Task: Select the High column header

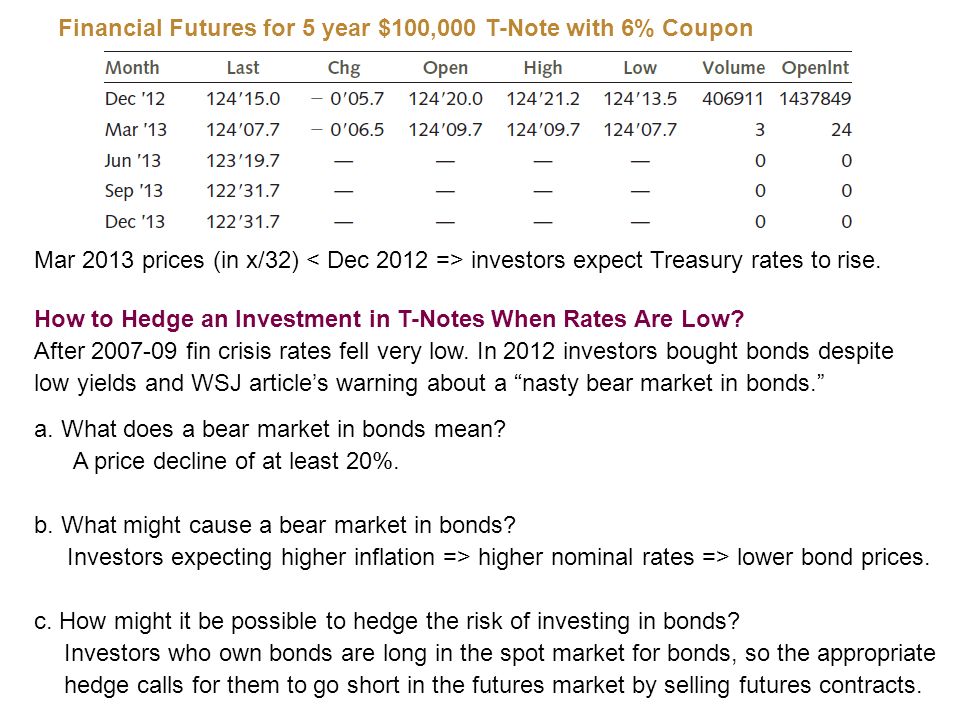Action: (x=542, y=68)
